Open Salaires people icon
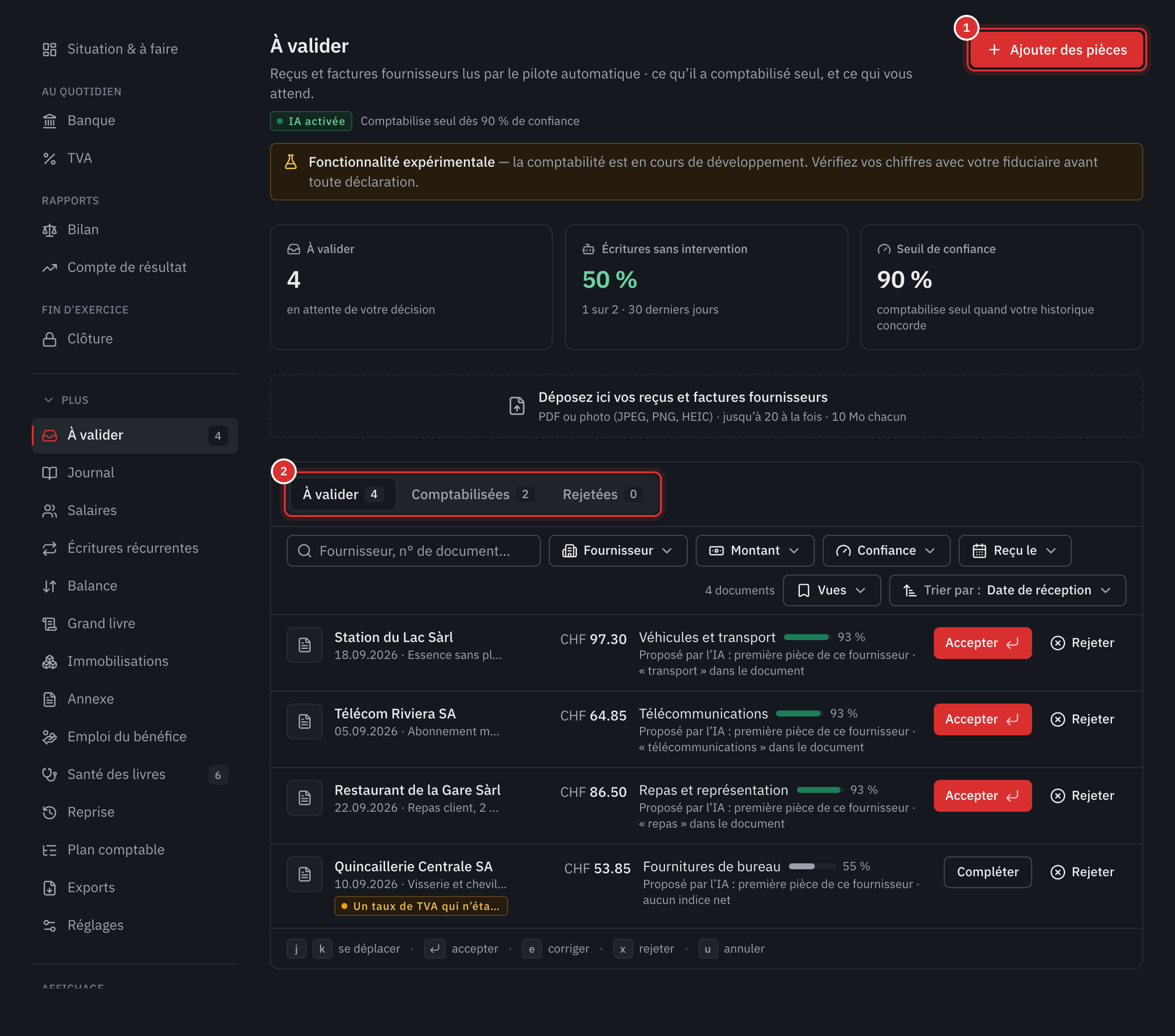Image resolution: width=1175 pixels, height=1036 pixels. pos(50,511)
